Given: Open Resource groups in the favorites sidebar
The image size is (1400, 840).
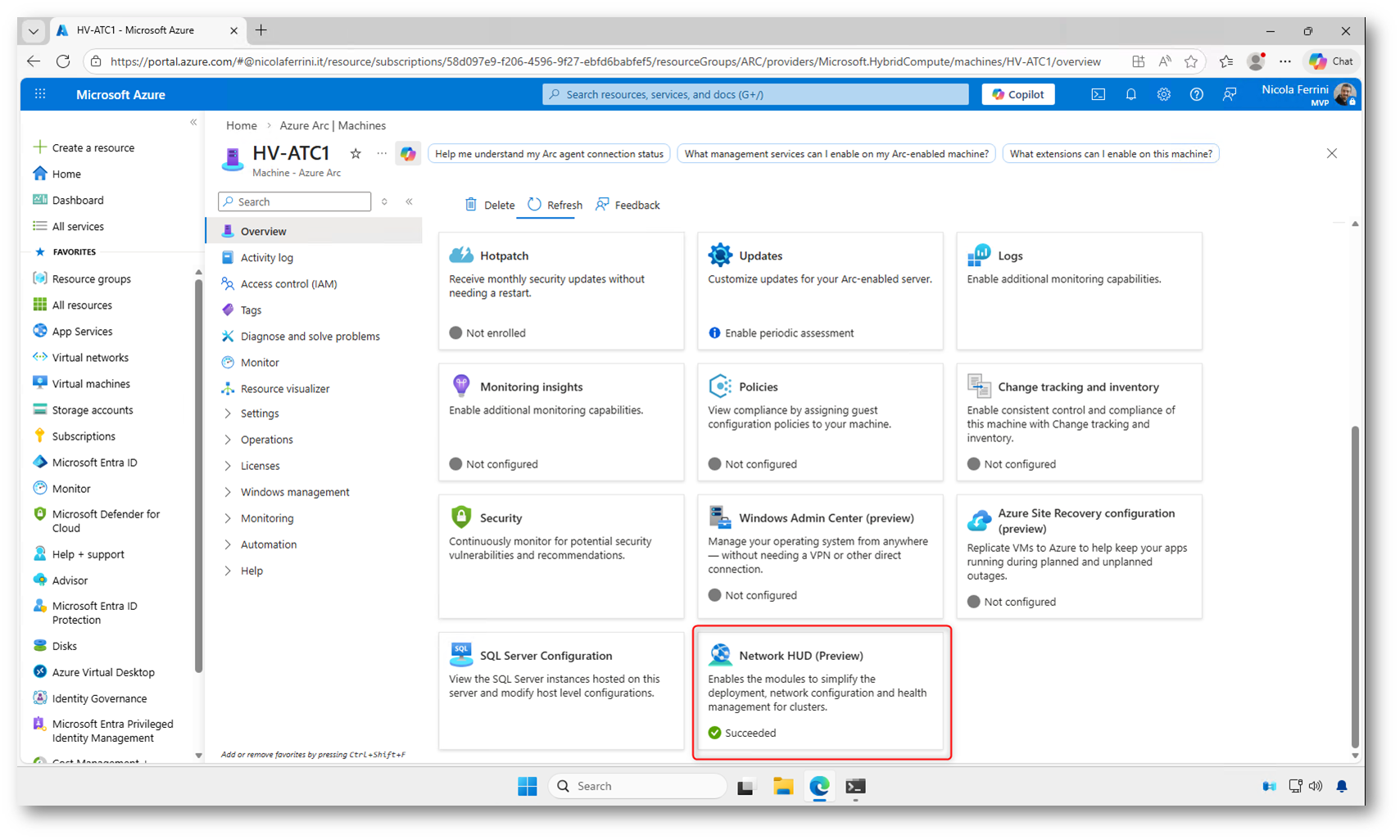Looking at the screenshot, I should 92,279.
